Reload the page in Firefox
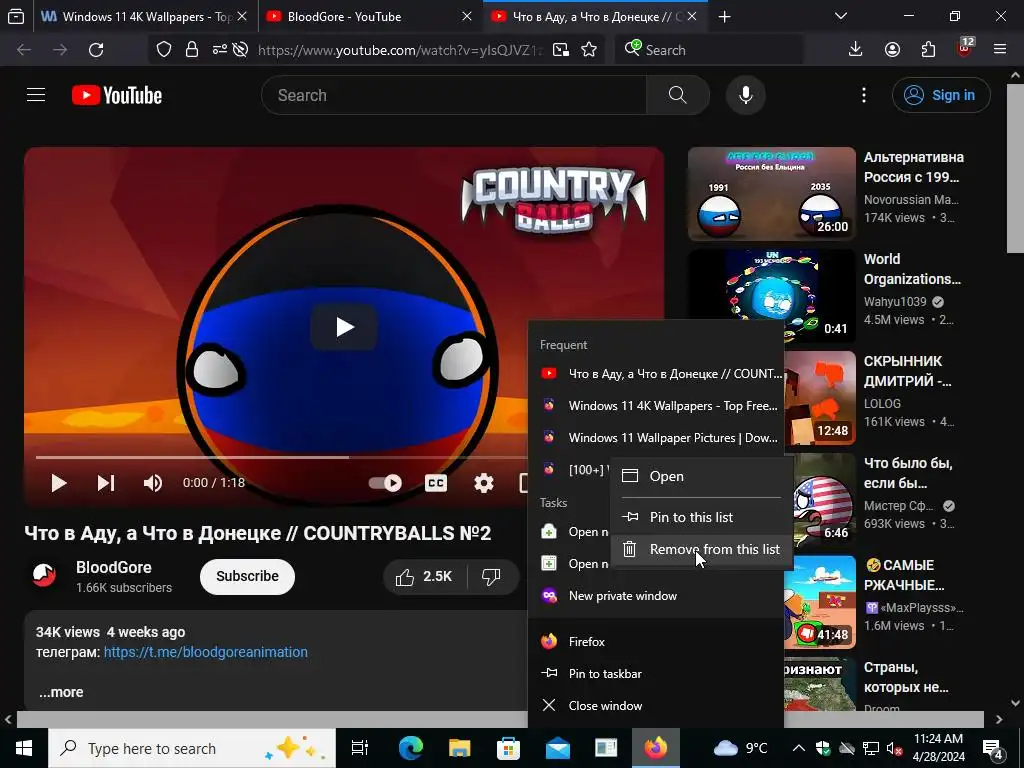 pos(96,50)
